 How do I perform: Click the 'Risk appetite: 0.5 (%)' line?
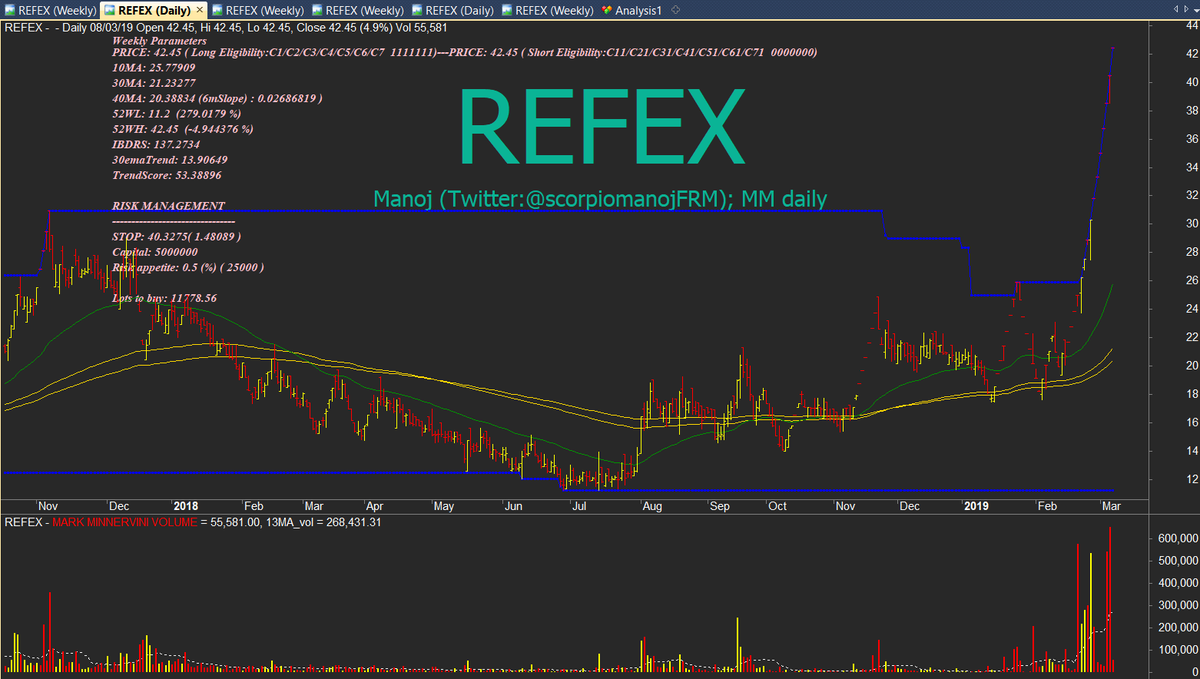click(187, 268)
